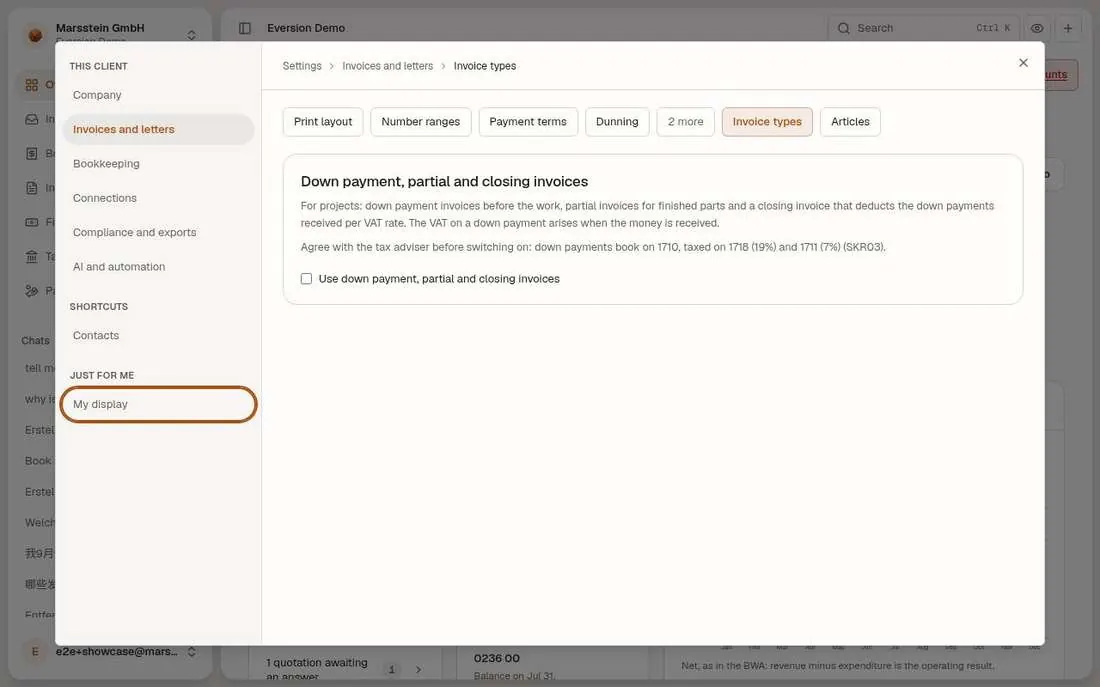Click the Search input field
1100x687 pixels.
tap(923, 28)
